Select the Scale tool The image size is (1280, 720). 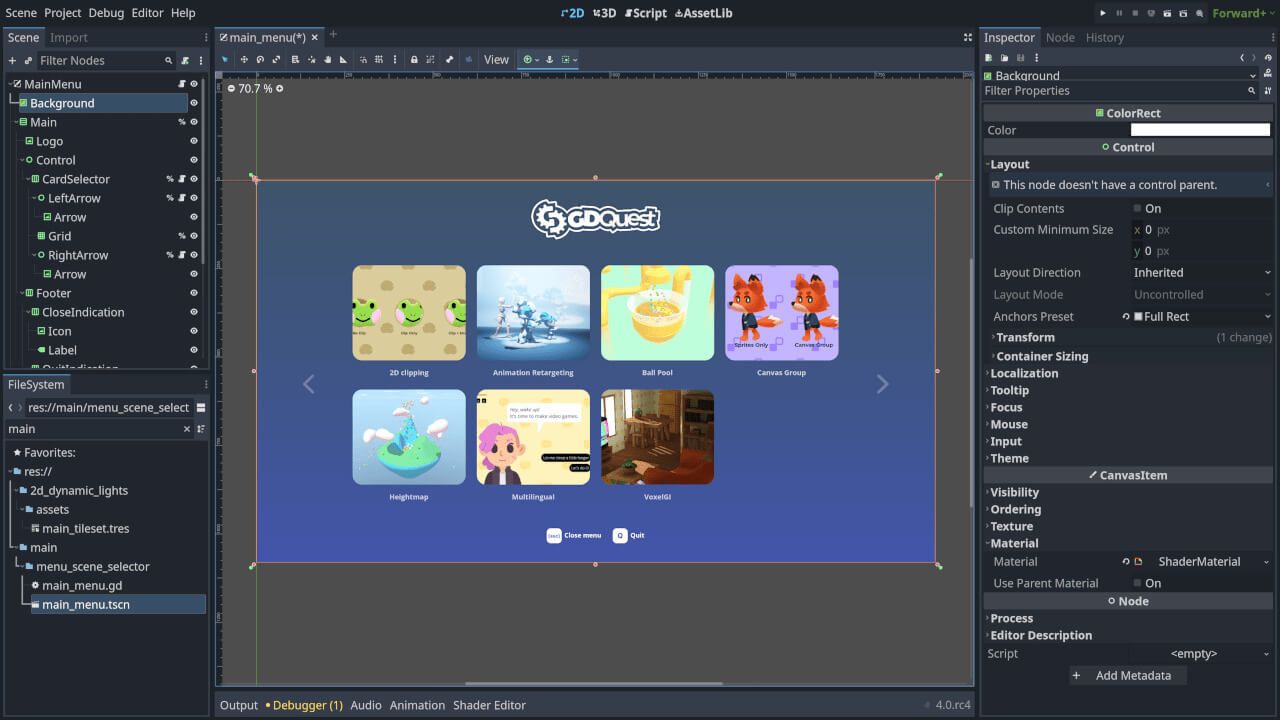coord(277,59)
